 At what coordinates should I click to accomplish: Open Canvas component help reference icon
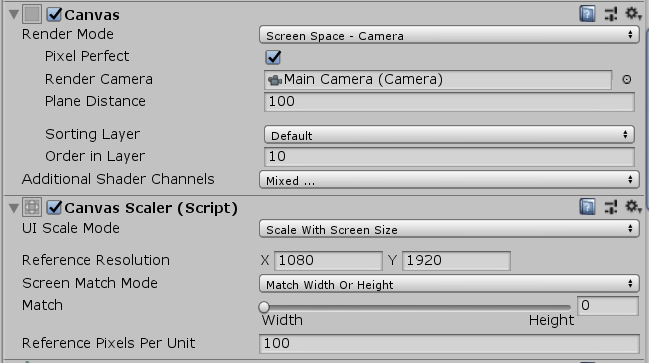tap(587, 14)
